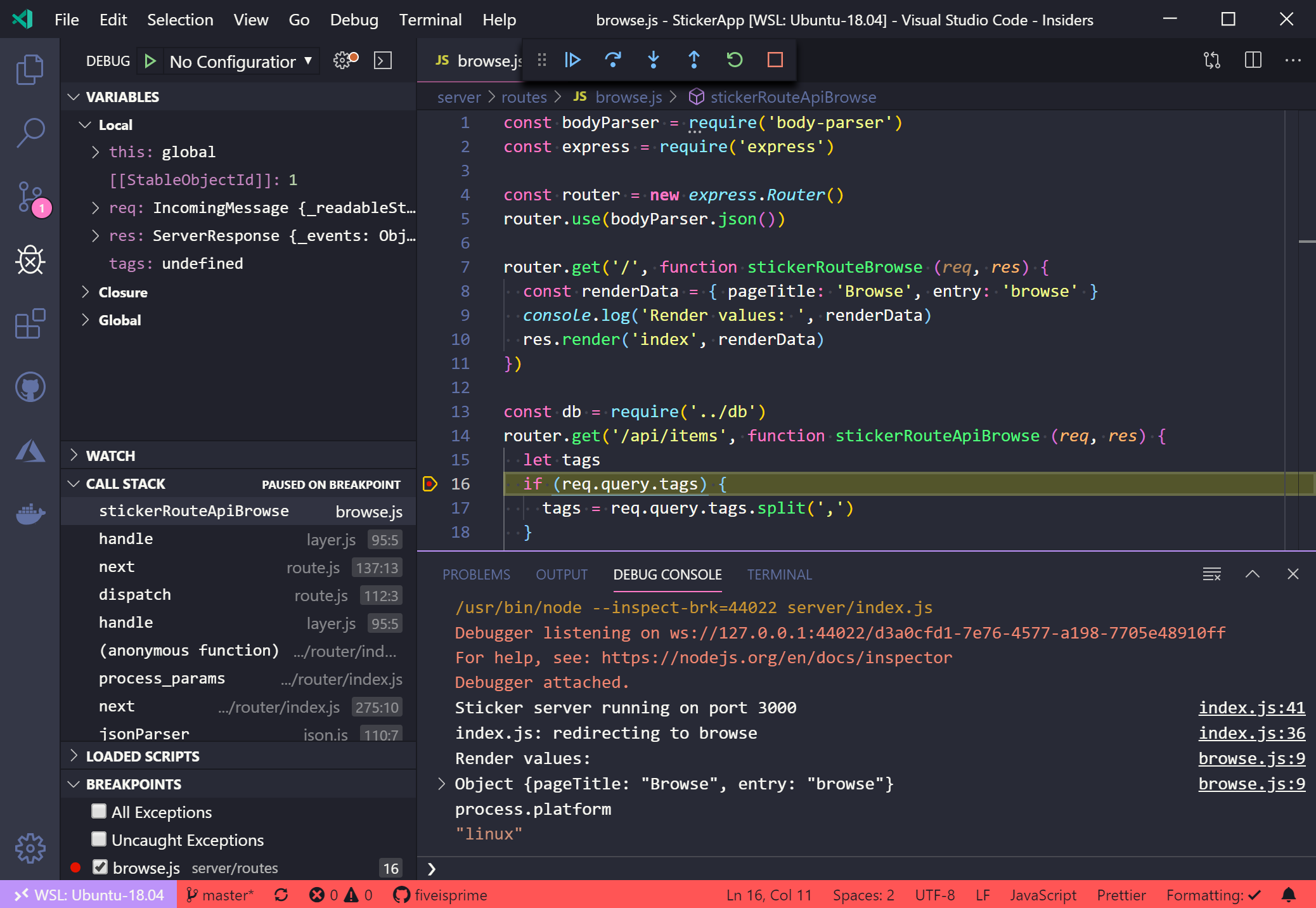Toggle the 'All Exceptions' breakpoint checkbox
The width and height of the screenshot is (1316, 908).
97,811
